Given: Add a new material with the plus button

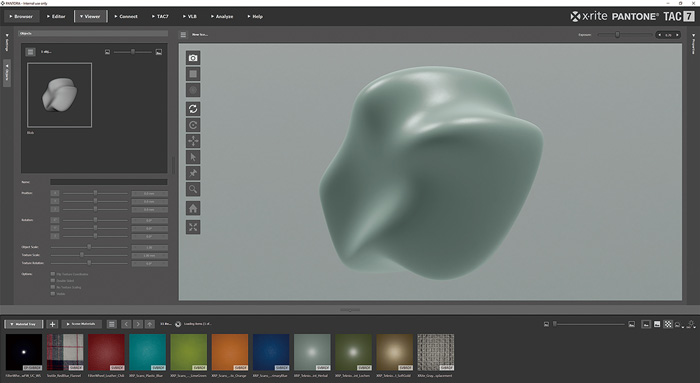Looking at the screenshot, I should [52, 324].
